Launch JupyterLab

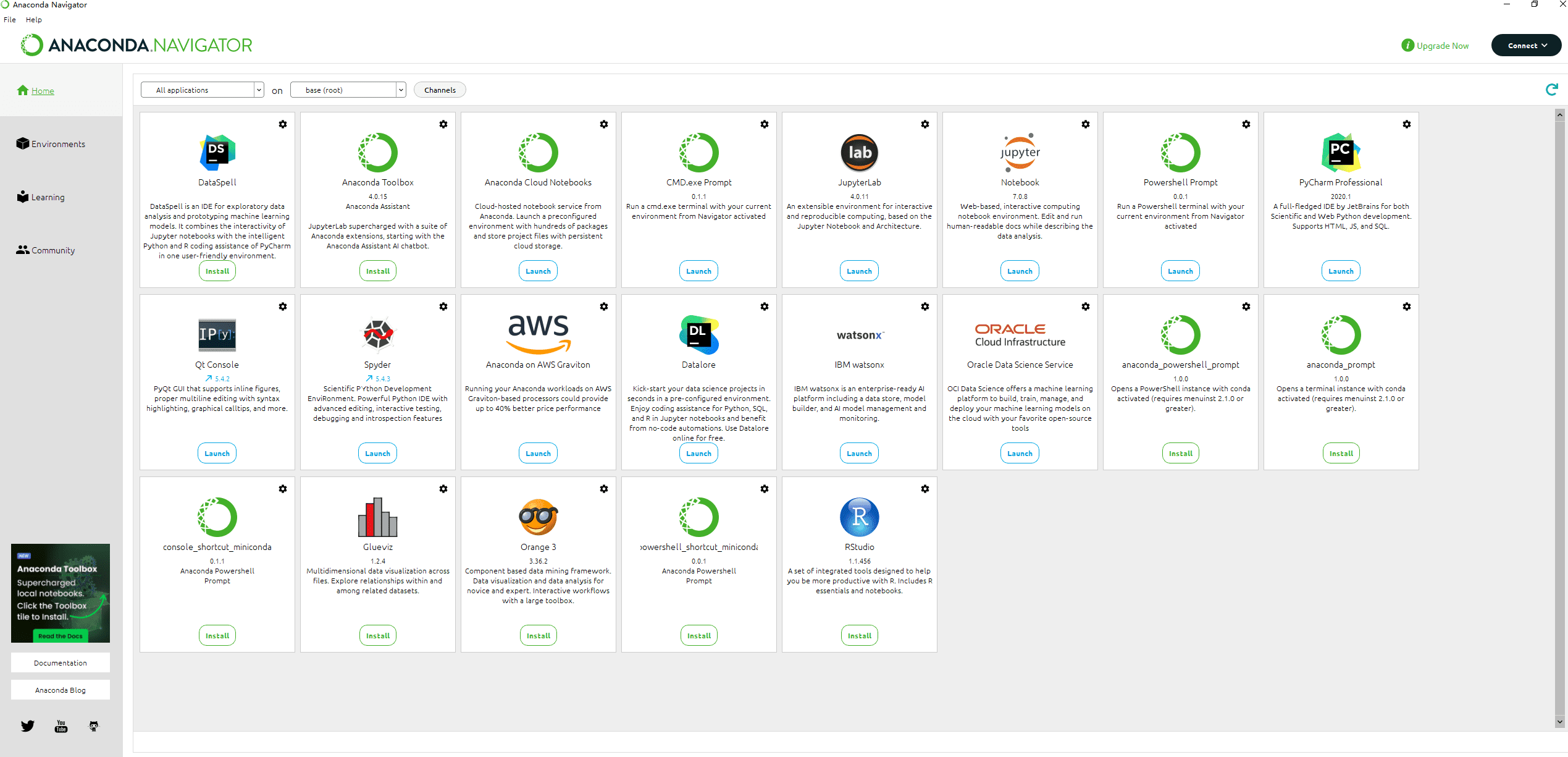click(860, 271)
